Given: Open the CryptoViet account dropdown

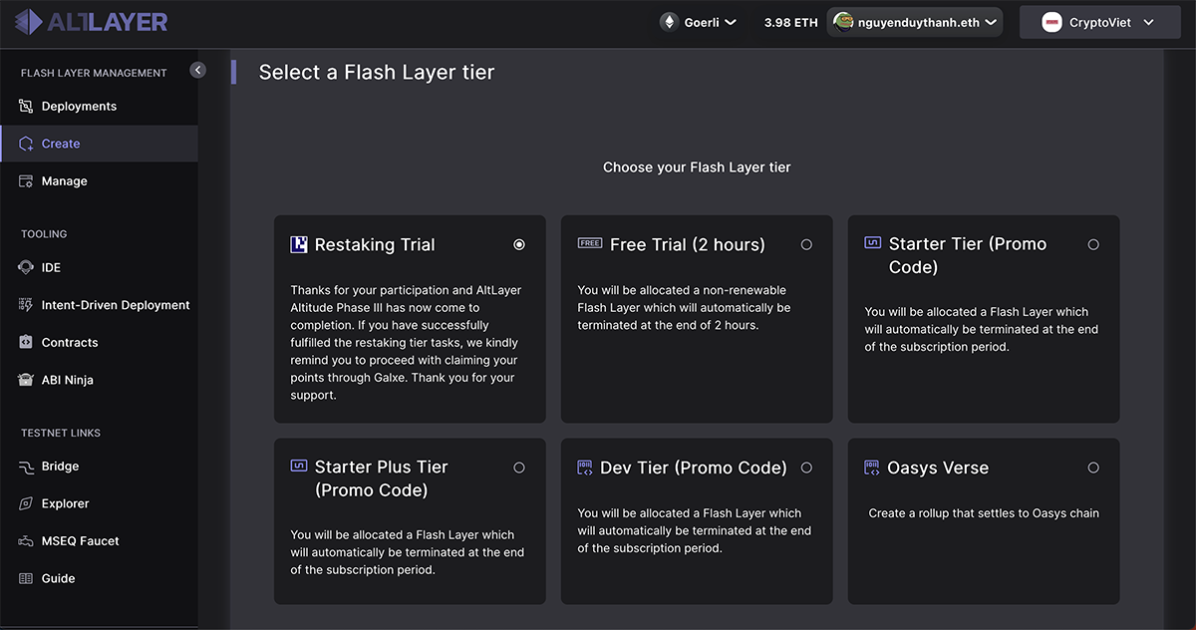Looking at the screenshot, I should 1099,20.
